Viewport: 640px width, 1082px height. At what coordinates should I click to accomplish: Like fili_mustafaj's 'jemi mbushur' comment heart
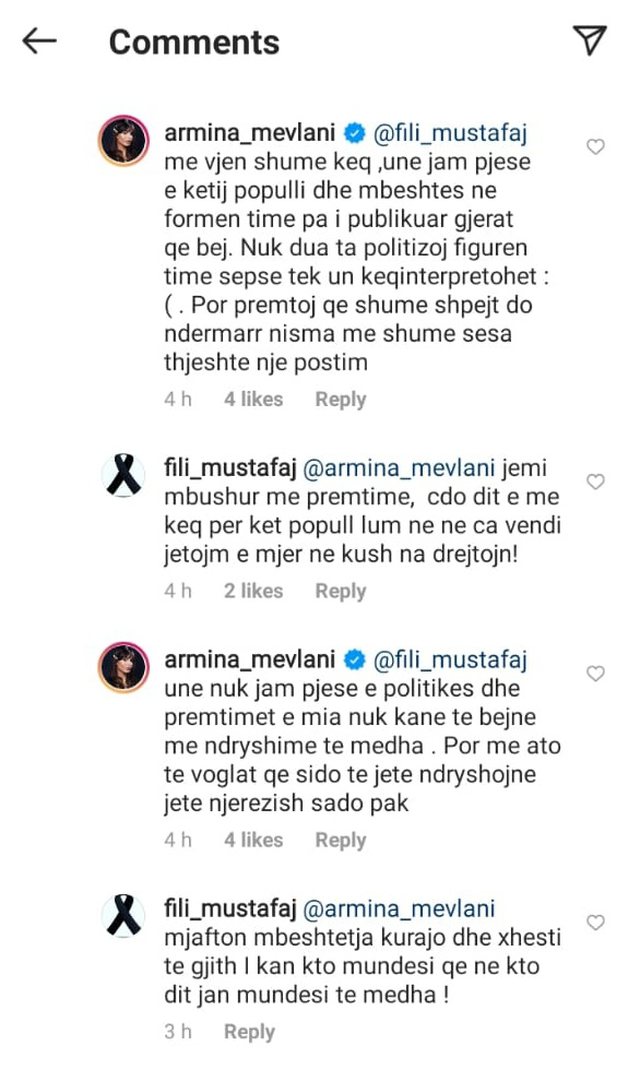tap(595, 482)
